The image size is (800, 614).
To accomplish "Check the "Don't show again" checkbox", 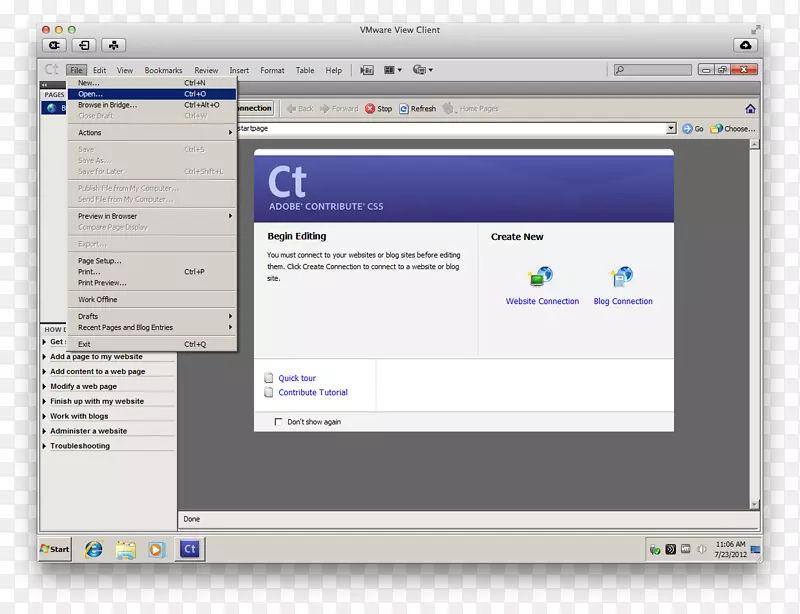I will [279, 422].
